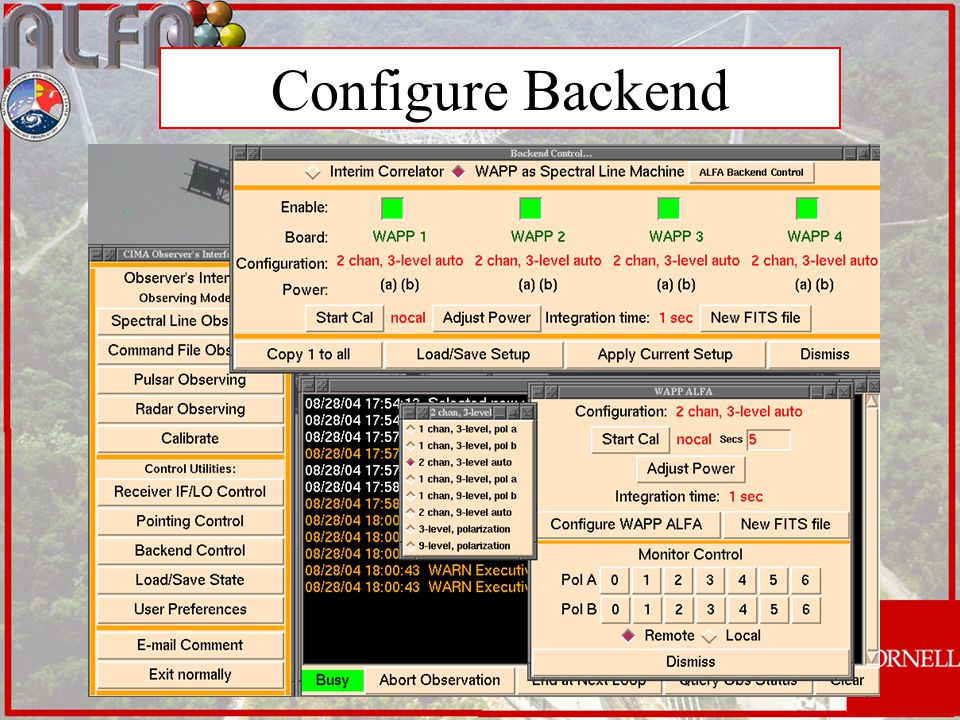Viewport: 960px width, 720px height.
Task: Select 1 chan, 3-level, pol b
Action: click(x=462, y=446)
